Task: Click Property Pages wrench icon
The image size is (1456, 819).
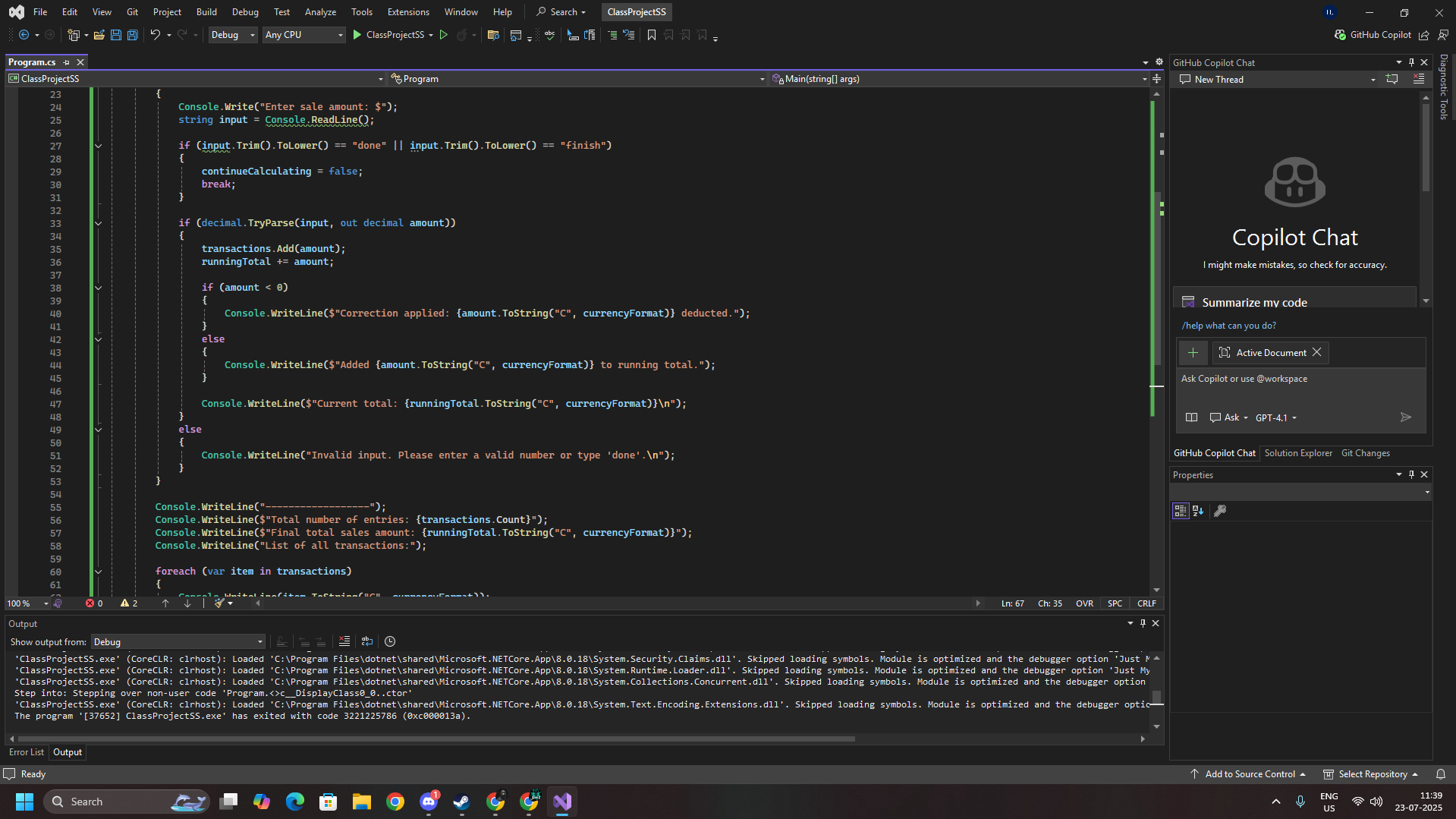Action: tap(1220, 511)
